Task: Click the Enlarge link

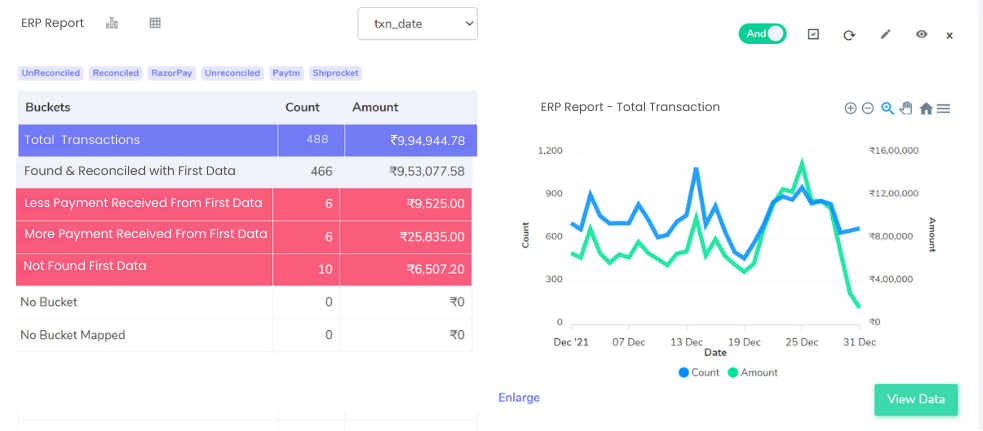Action: [519, 398]
